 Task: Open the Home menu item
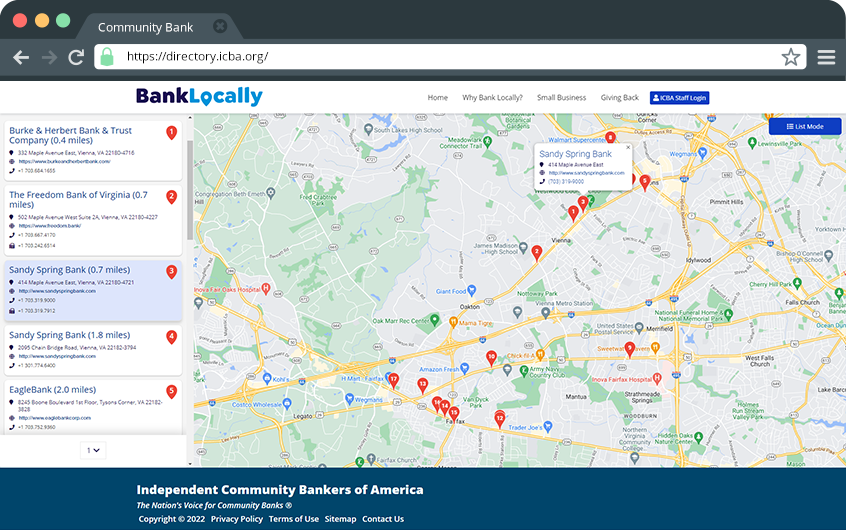pos(438,98)
